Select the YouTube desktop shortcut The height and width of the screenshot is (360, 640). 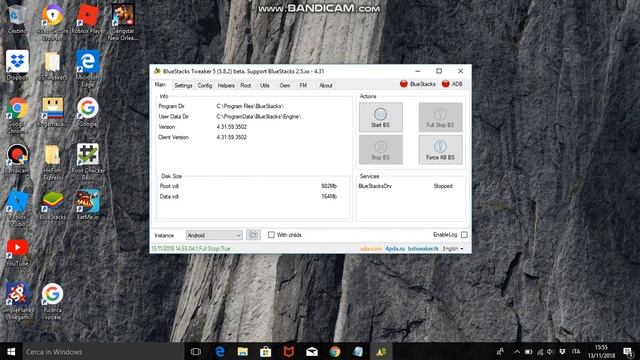pos(17,253)
